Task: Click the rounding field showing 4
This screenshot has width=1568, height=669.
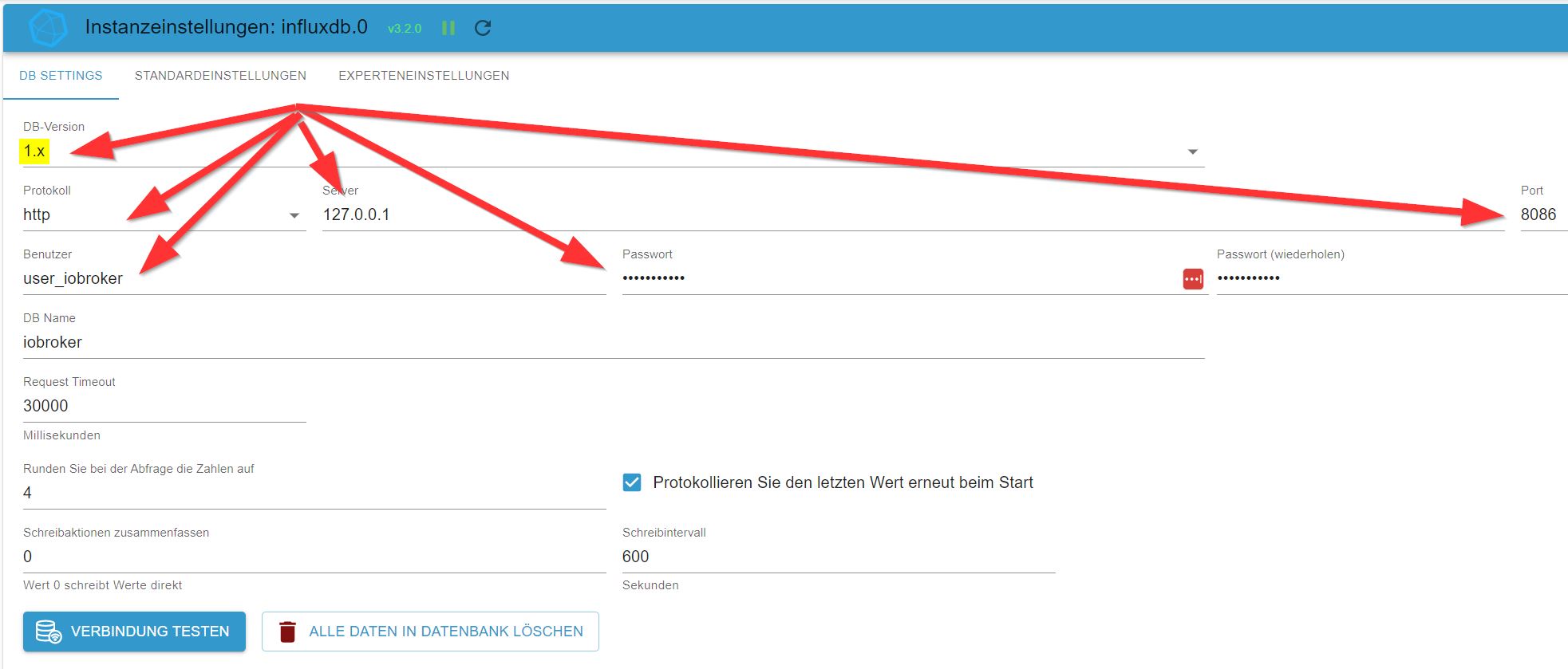Action: (x=314, y=493)
